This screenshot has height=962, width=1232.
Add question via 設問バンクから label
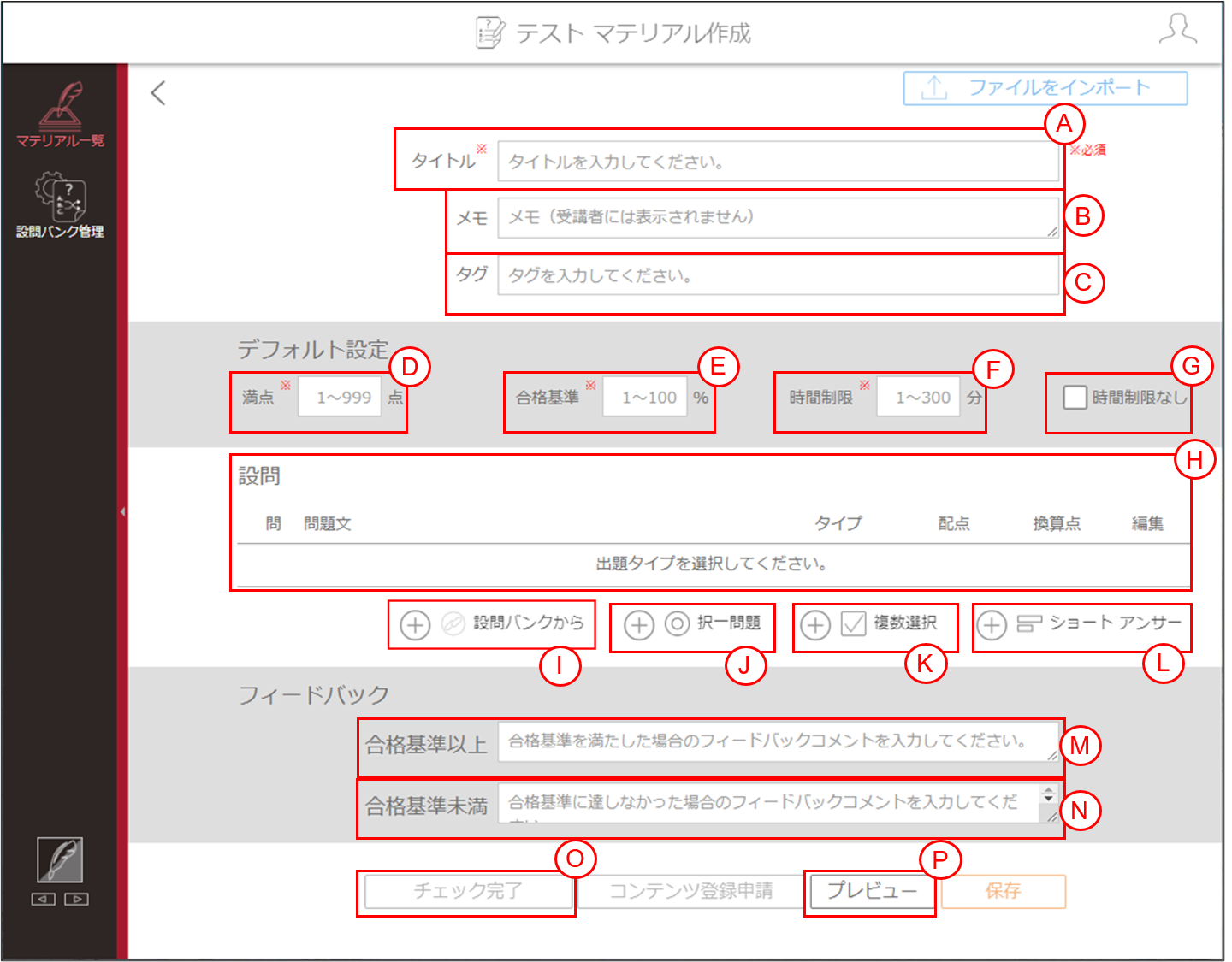point(529,623)
